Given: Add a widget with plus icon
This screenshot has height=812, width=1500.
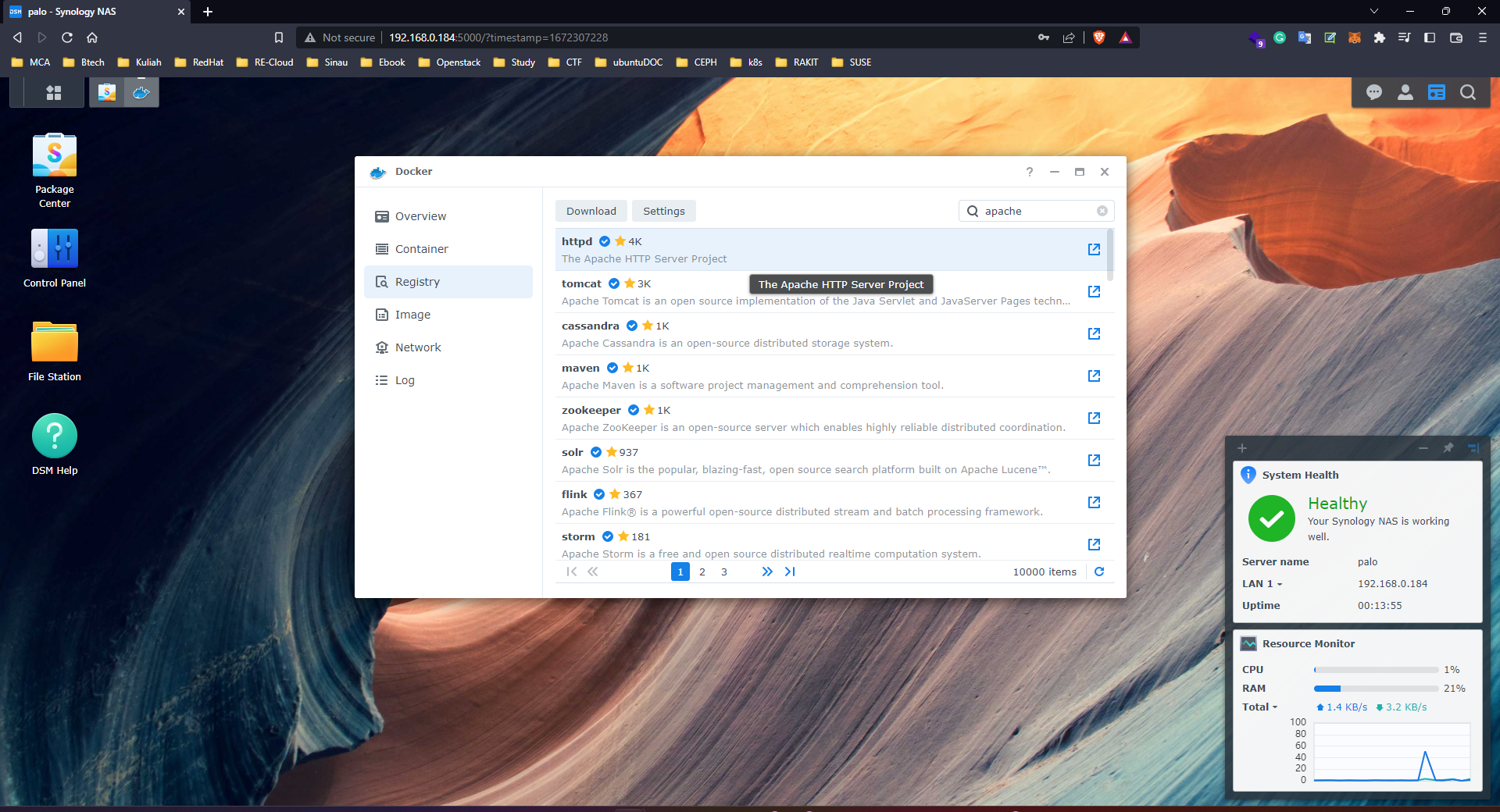Looking at the screenshot, I should tap(1242, 448).
